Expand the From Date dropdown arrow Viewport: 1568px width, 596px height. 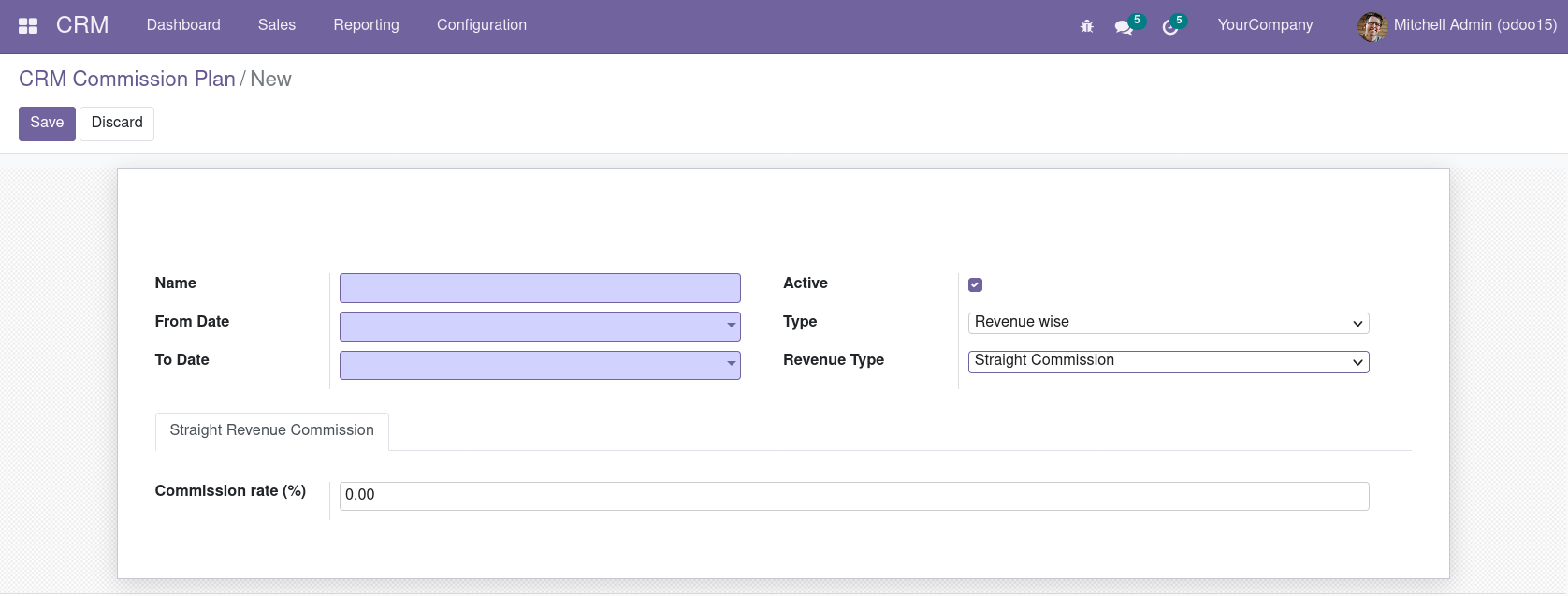731,326
